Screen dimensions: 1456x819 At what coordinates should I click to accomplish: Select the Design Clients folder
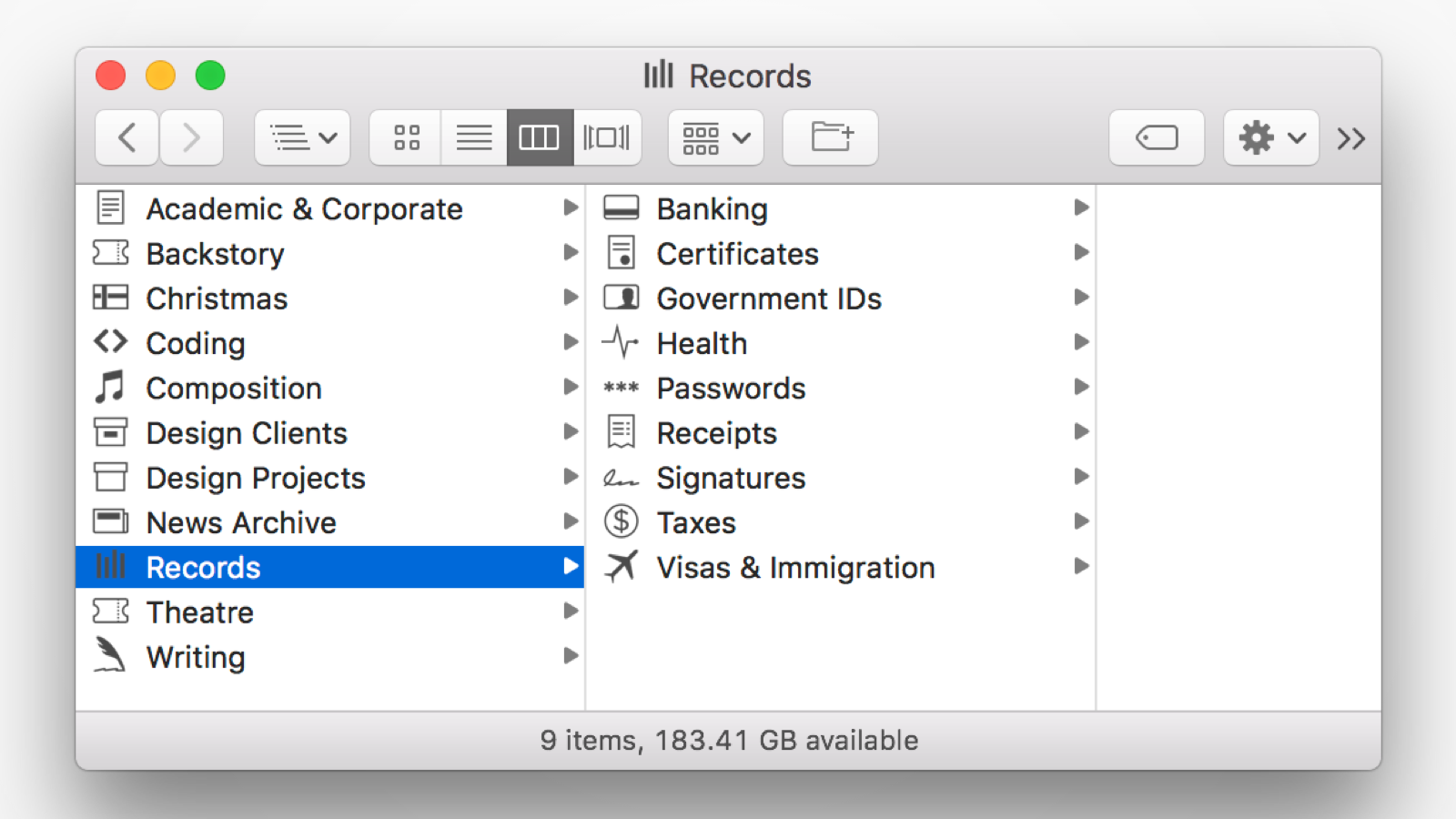pos(247,433)
